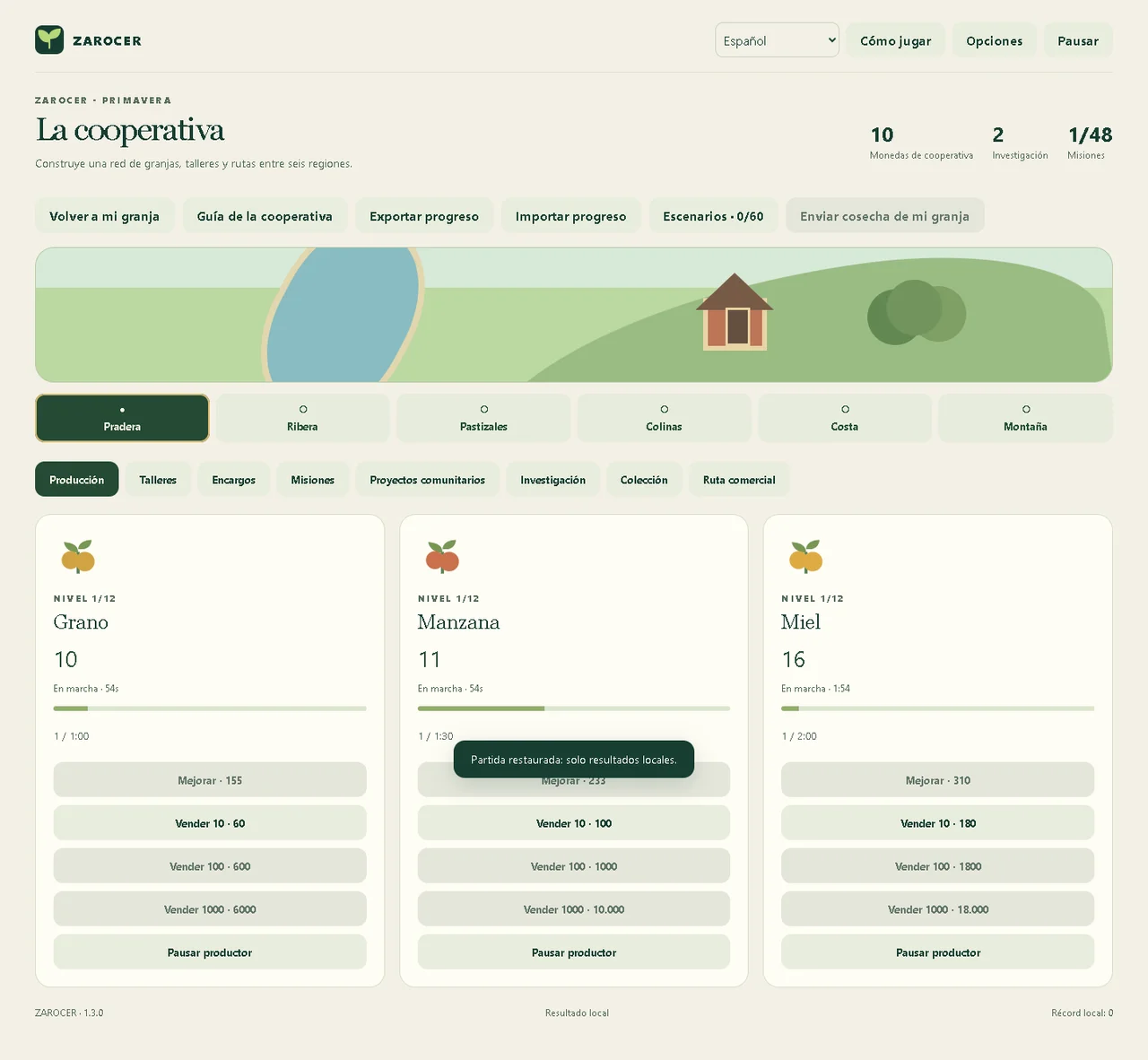Switch to the Encargos tab
This screenshot has height=1060, width=1148.
click(234, 480)
